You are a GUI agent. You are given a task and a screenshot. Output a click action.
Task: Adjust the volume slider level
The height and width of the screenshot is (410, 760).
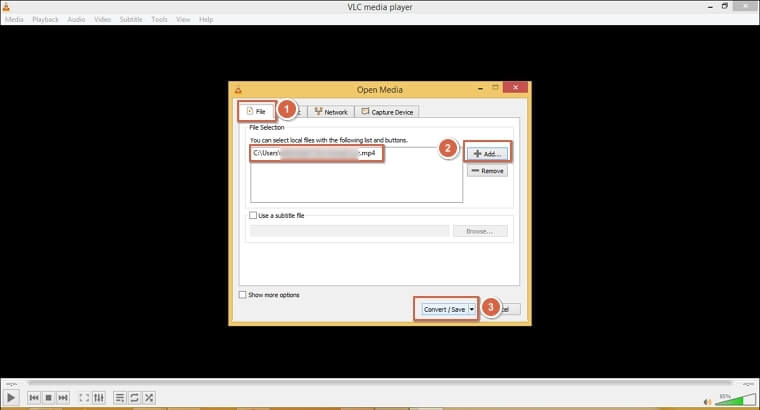click(735, 400)
